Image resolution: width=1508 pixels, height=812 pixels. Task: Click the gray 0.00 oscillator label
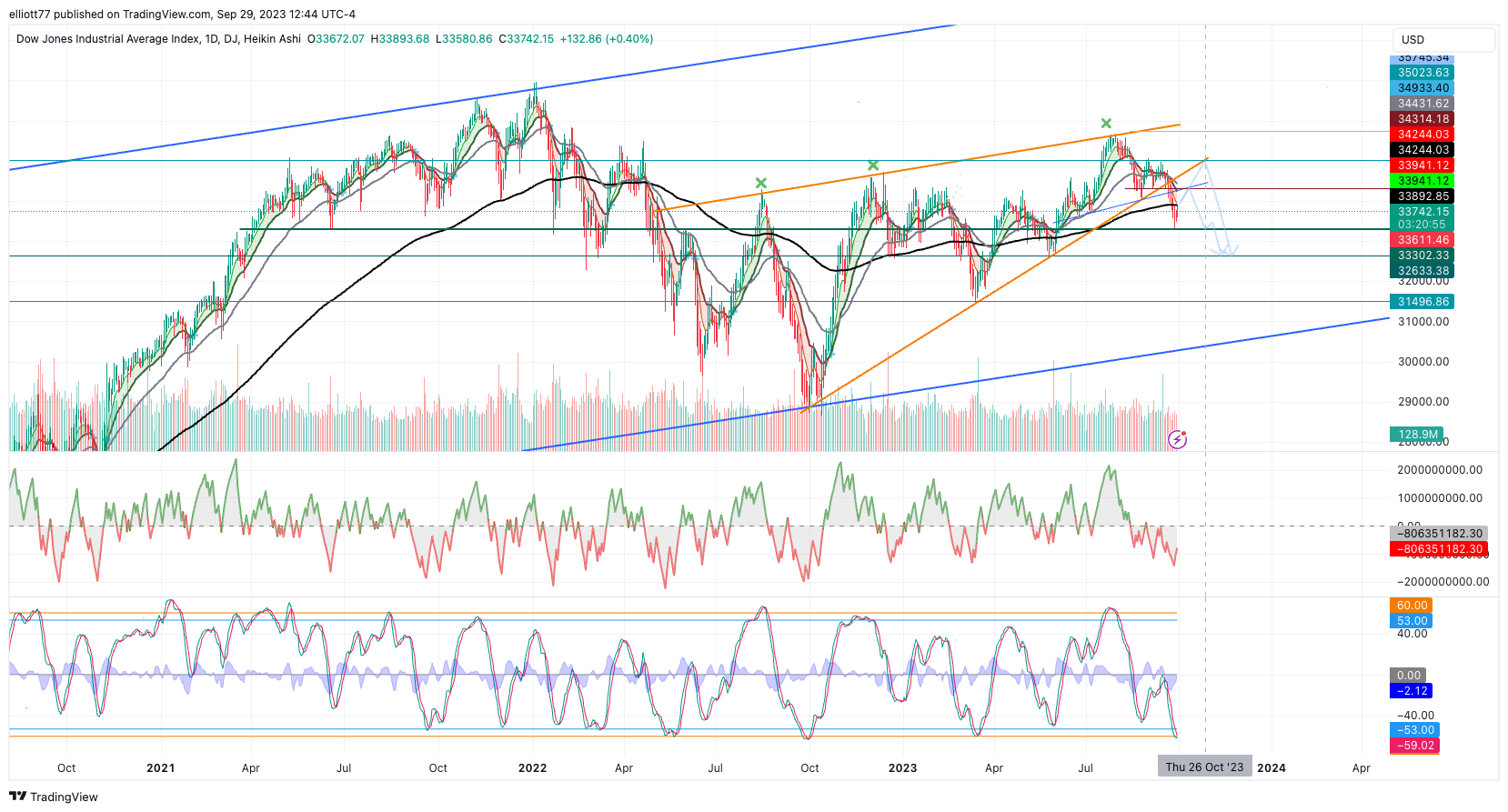[x=1409, y=676]
